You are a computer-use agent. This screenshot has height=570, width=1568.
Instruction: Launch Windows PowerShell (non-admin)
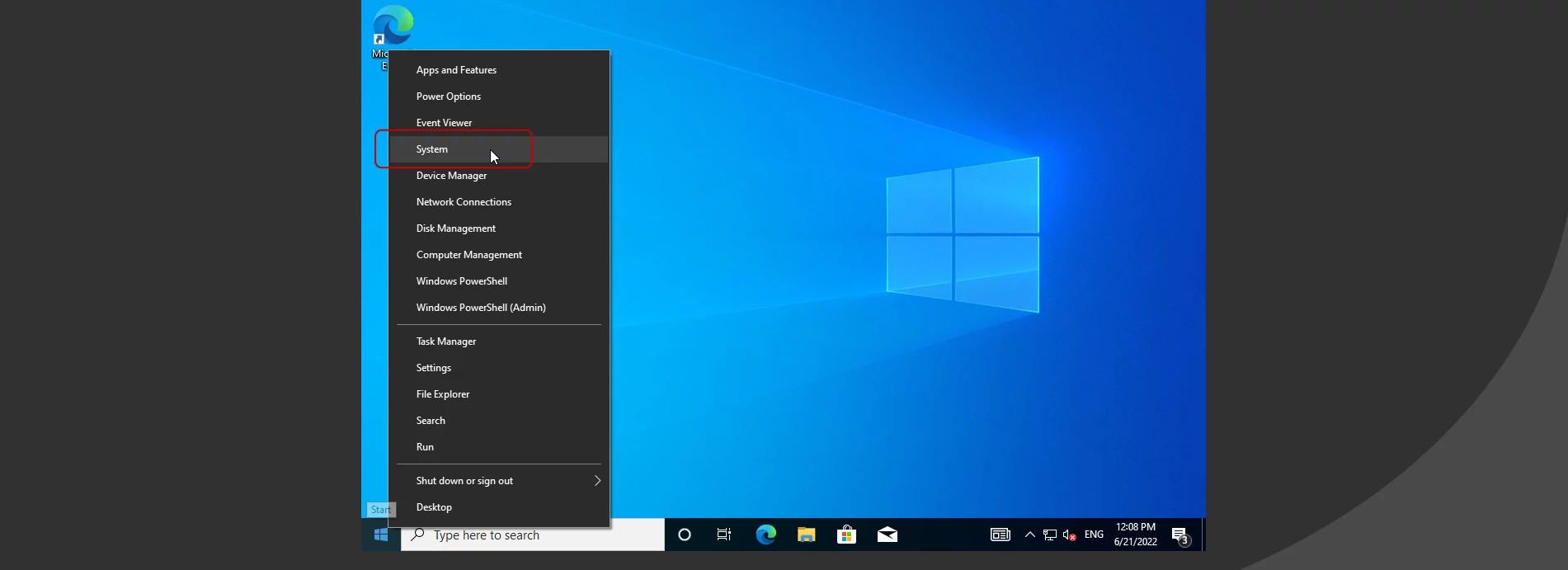pos(499,281)
